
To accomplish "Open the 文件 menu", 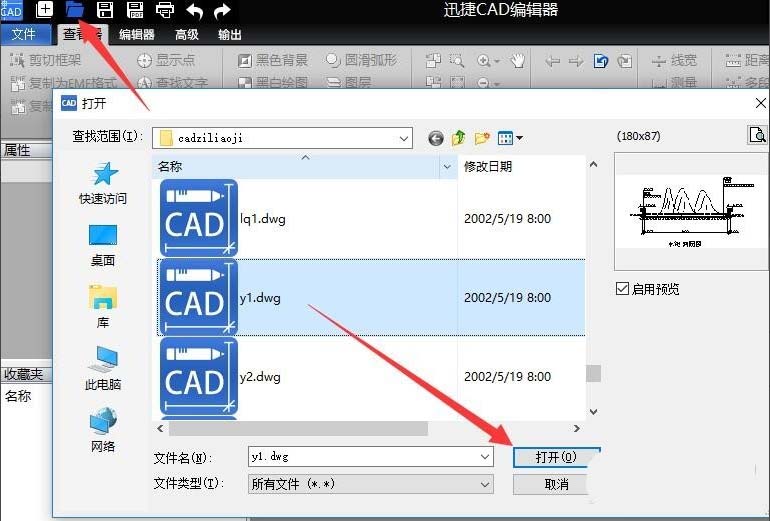I will [x=24, y=34].
